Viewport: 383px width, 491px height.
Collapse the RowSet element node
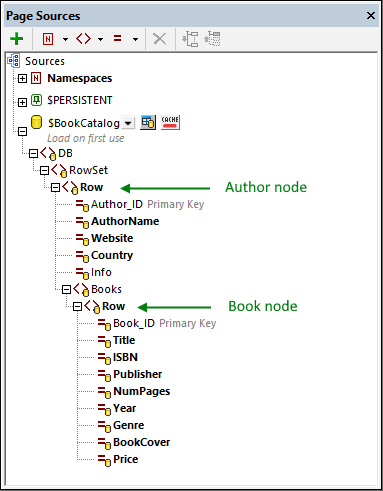pyautogui.click(x=44, y=171)
